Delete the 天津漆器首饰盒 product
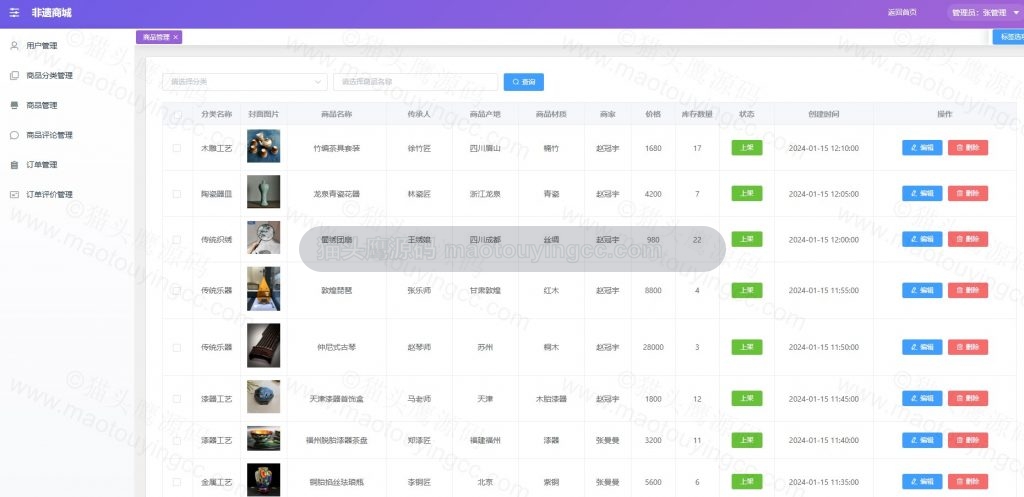The image size is (1024, 497). [968, 398]
